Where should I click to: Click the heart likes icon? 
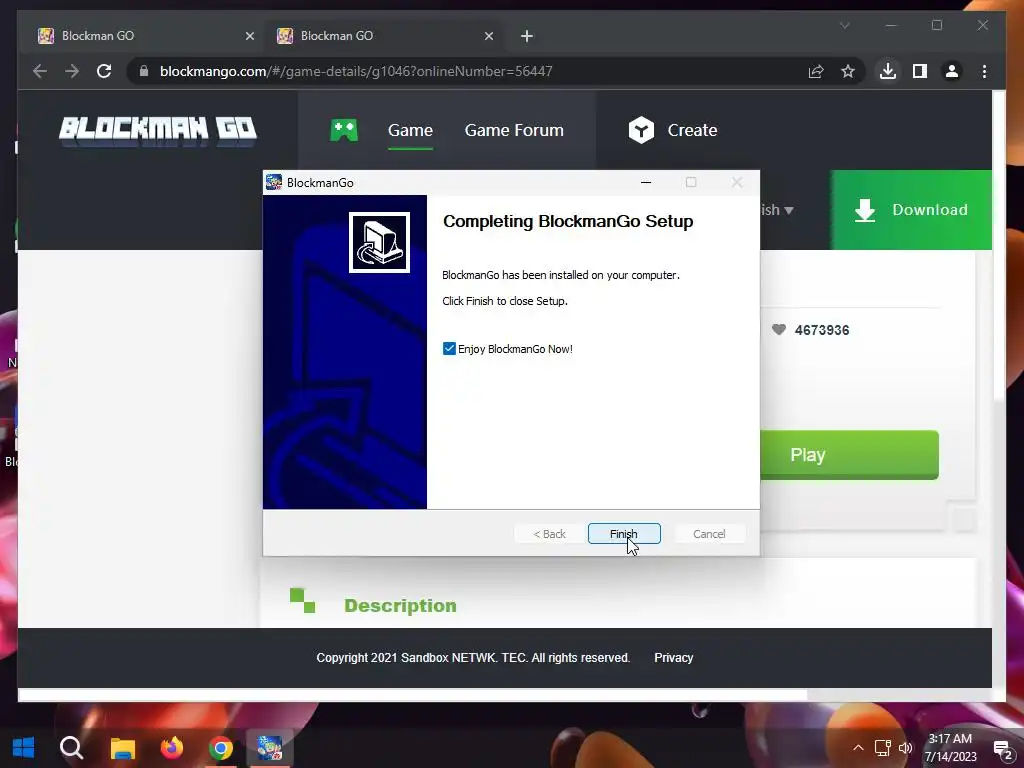point(778,330)
